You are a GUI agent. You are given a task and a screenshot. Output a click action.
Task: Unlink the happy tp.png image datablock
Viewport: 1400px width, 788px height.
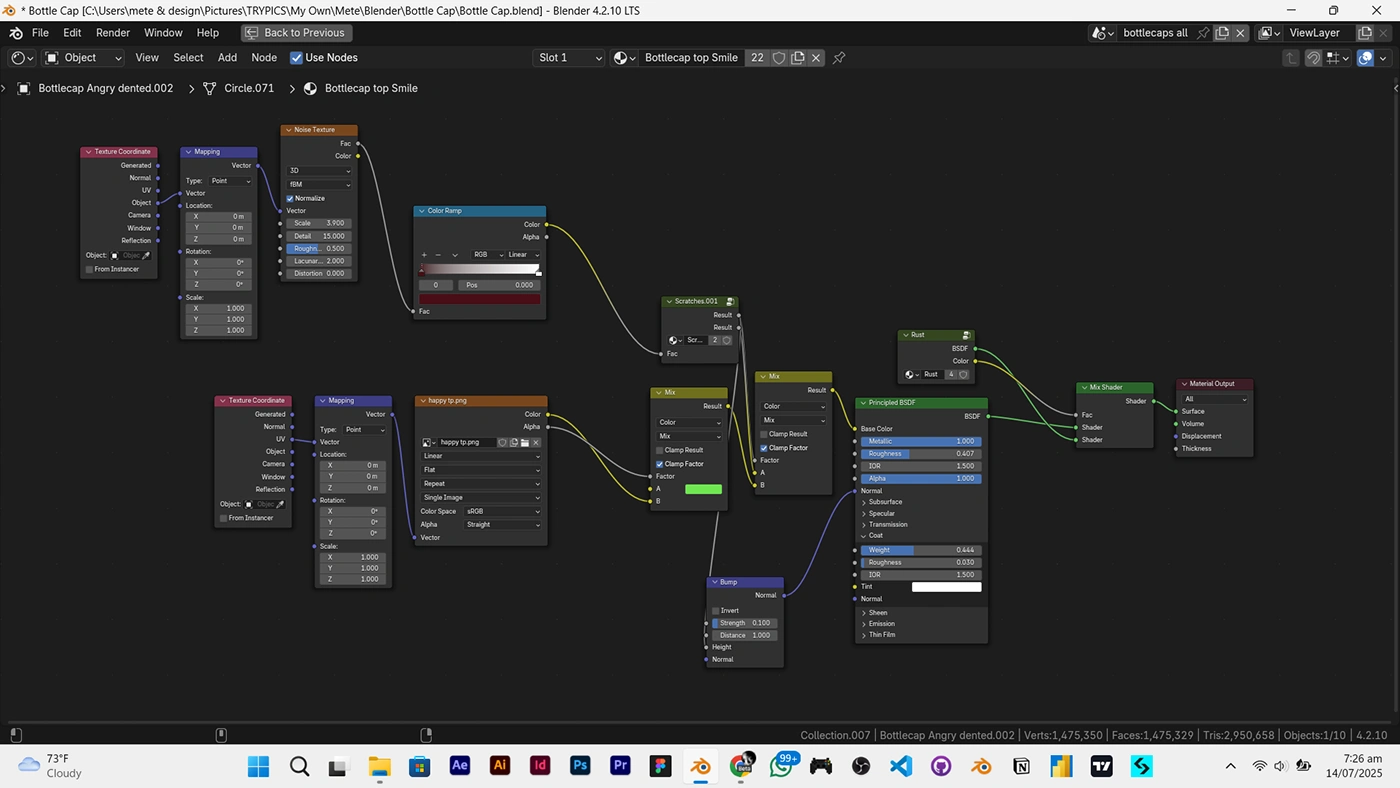(x=536, y=442)
